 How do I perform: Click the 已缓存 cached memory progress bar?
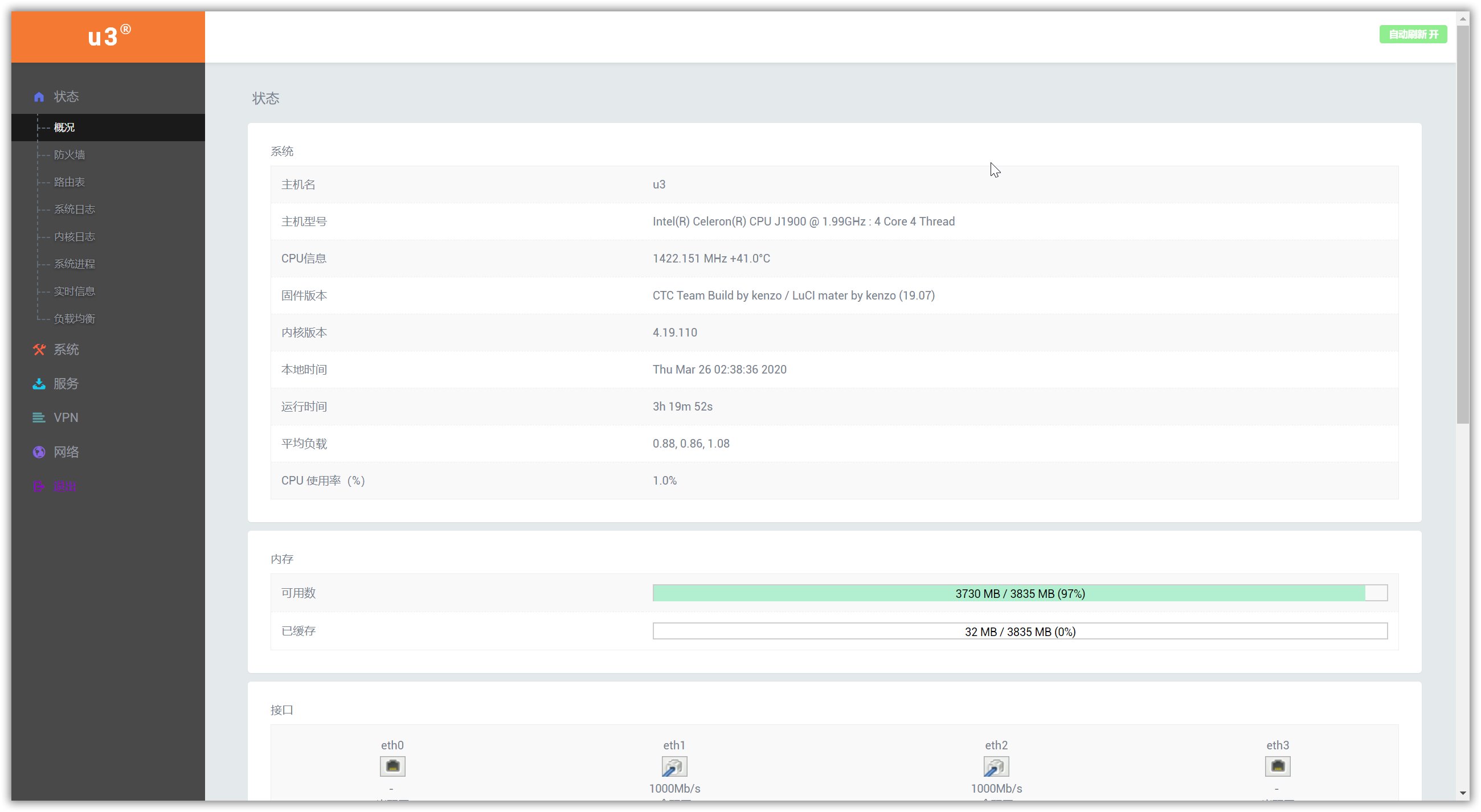pyautogui.click(x=1020, y=631)
